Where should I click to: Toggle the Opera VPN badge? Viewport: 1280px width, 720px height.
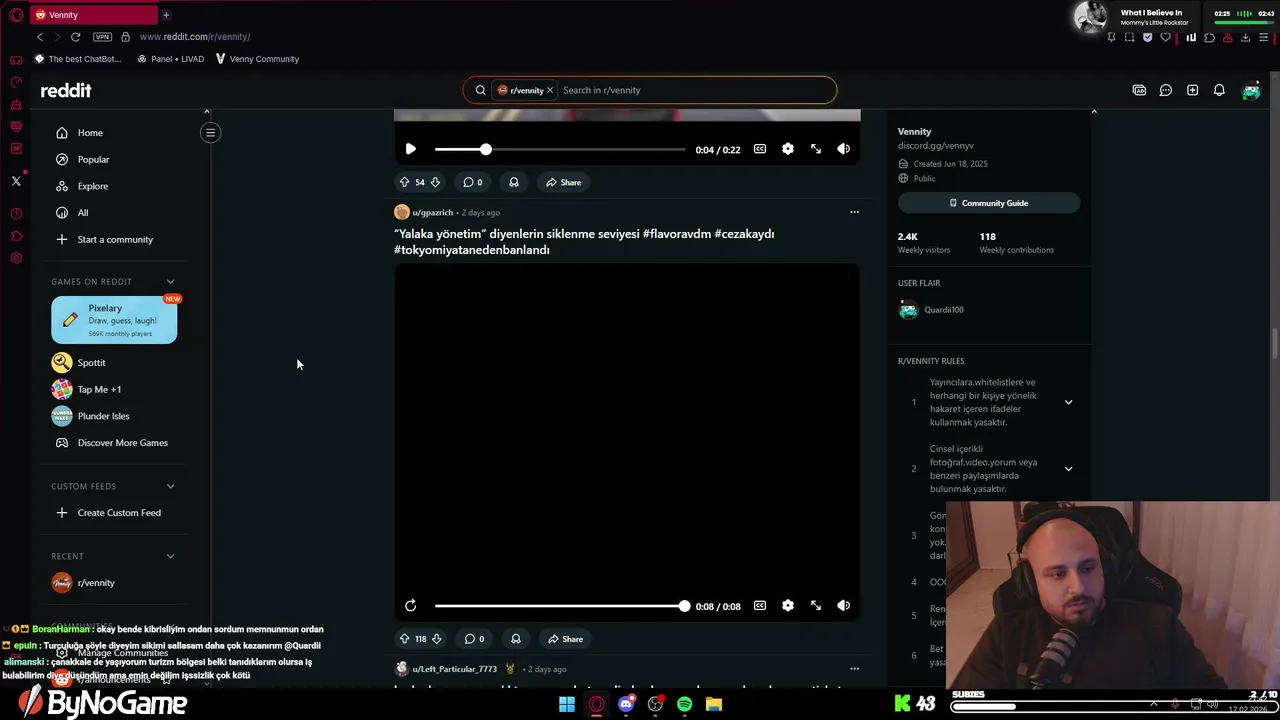(102, 37)
